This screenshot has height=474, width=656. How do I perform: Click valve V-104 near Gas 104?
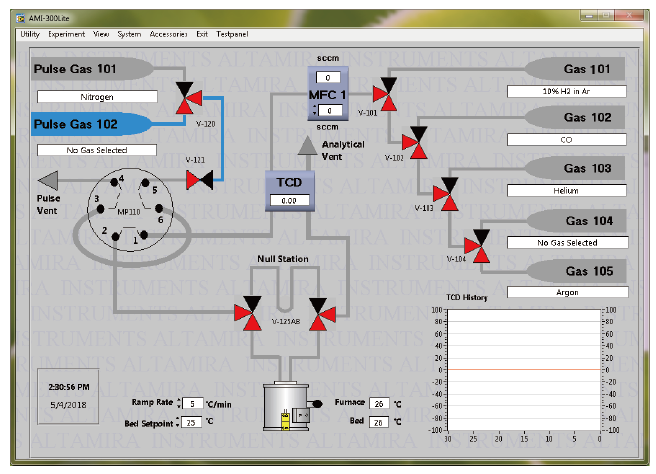tap(480, 245)
